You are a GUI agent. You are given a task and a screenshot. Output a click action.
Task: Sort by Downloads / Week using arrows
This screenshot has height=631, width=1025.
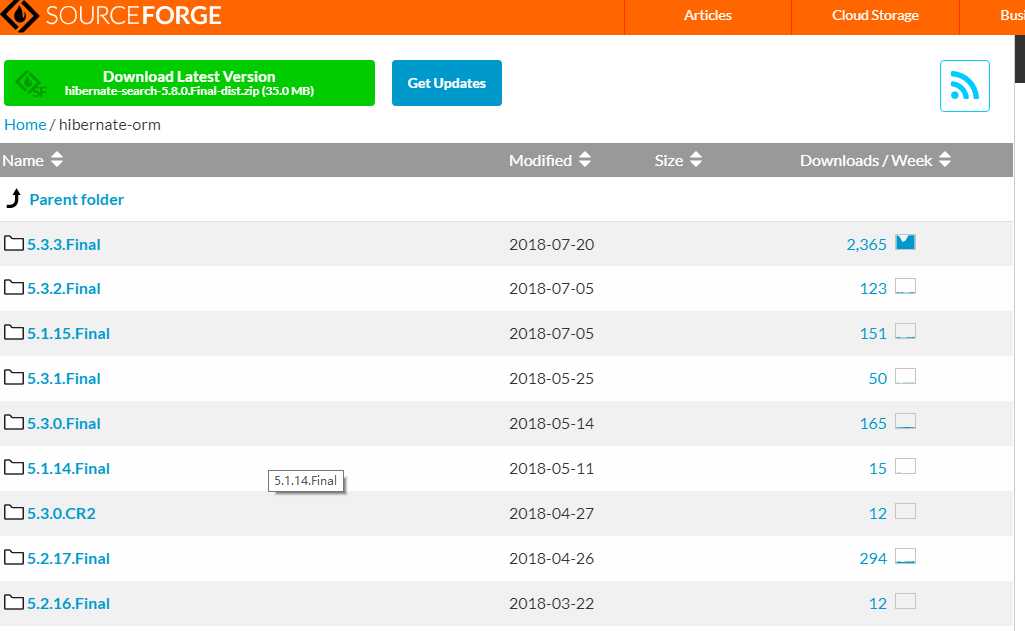click(x=945, y=160)
